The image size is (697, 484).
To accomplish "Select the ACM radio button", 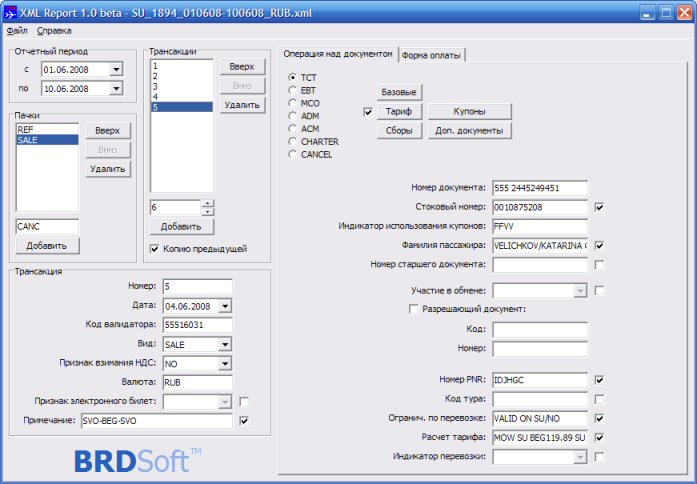I will [x=292, y=129].
